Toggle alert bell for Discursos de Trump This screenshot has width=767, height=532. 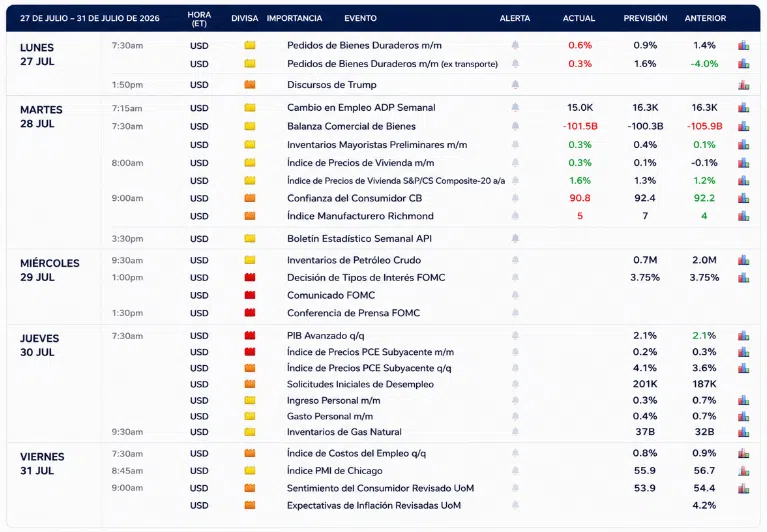click(x=515, y=85)
